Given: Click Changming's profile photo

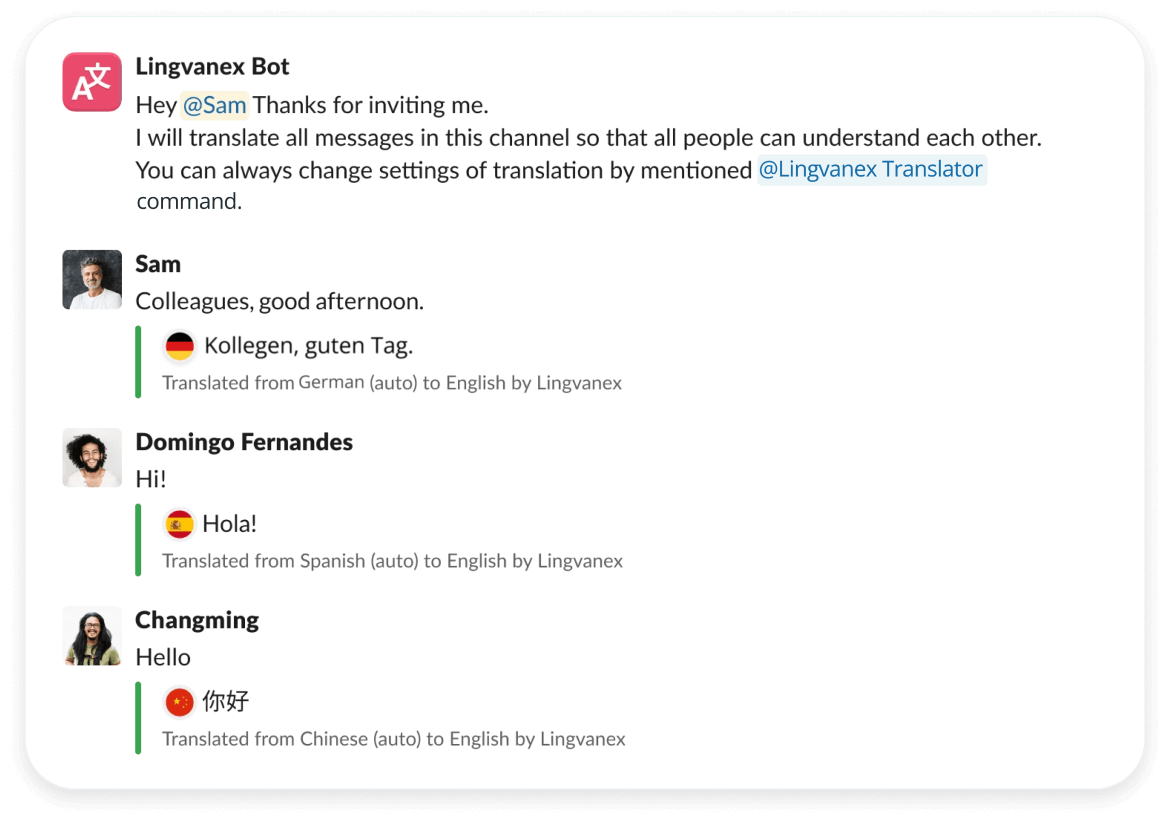Looking at the screenshot, I should click(x=91, y=635).
